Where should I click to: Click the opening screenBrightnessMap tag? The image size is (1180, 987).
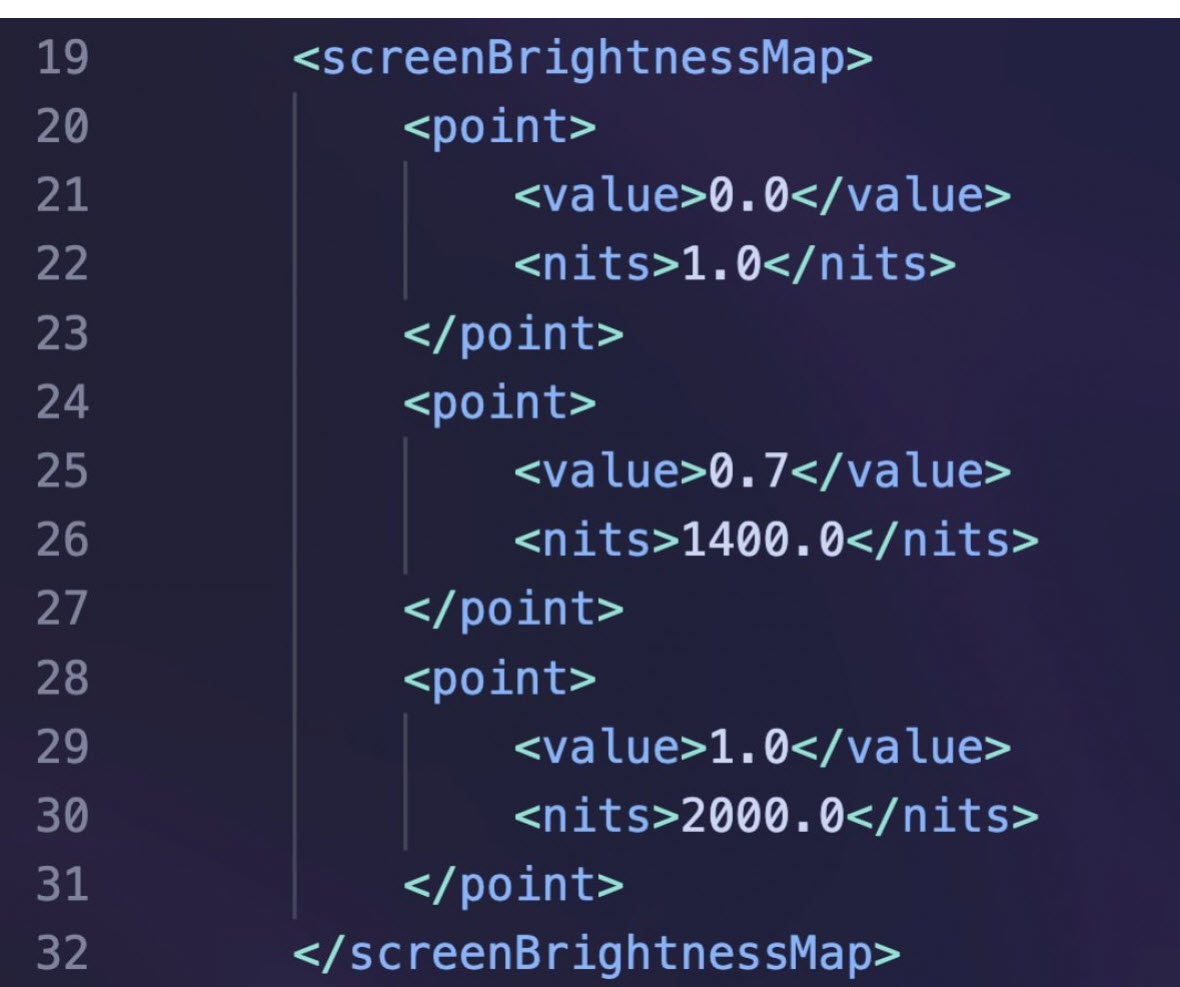click(582, 58)
